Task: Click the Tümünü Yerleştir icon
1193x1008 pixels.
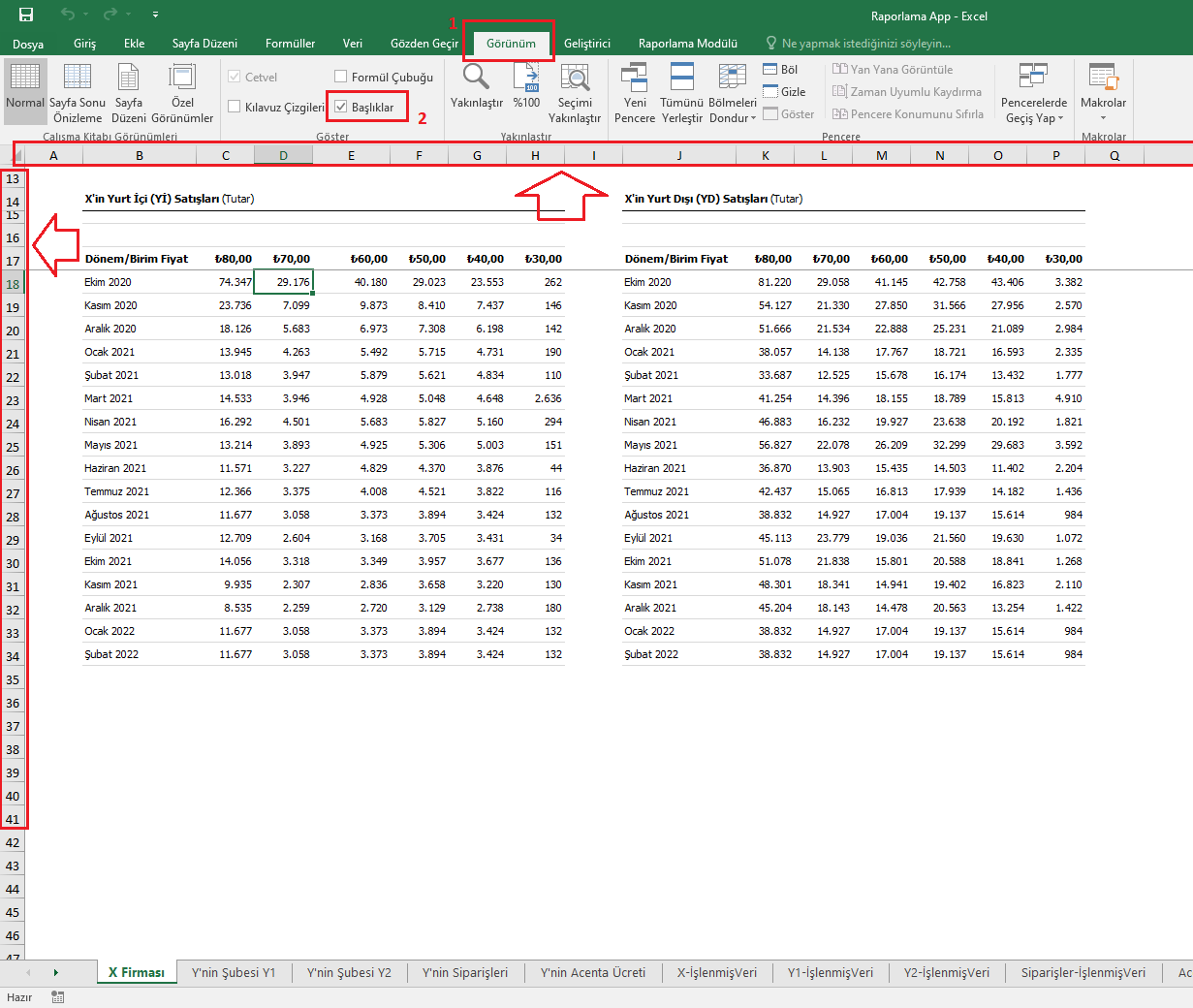Action: point(682,78)
